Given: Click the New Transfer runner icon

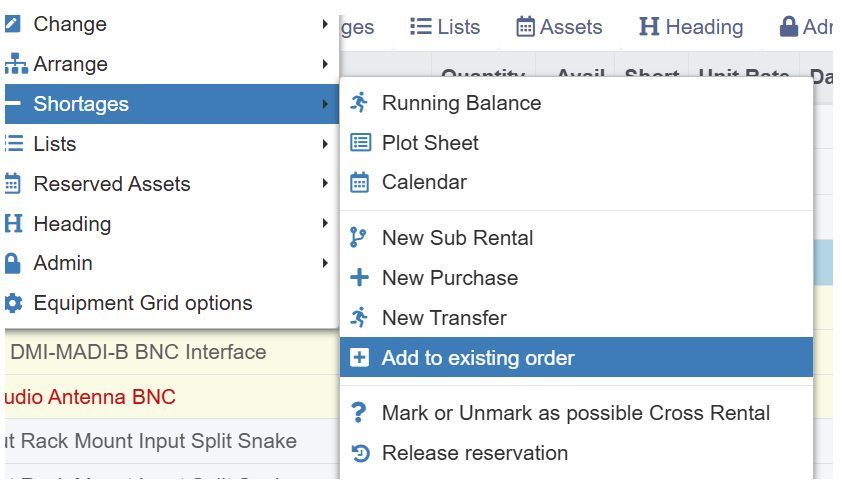Looking at the screenshot, I should (x=360, y=318).
